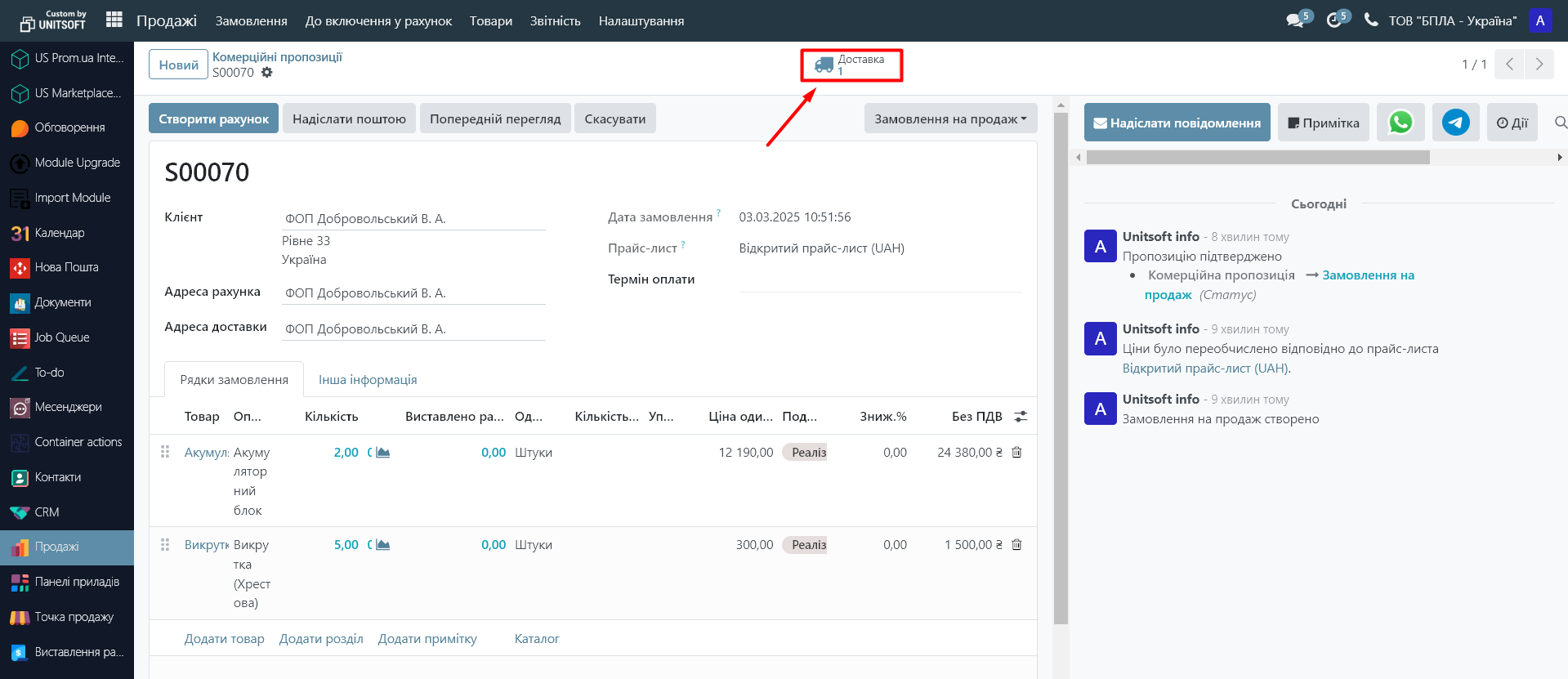The image size is (1568, 679).
Task: Open the conversations chat bubble icon
Action: click(1295, 20)
